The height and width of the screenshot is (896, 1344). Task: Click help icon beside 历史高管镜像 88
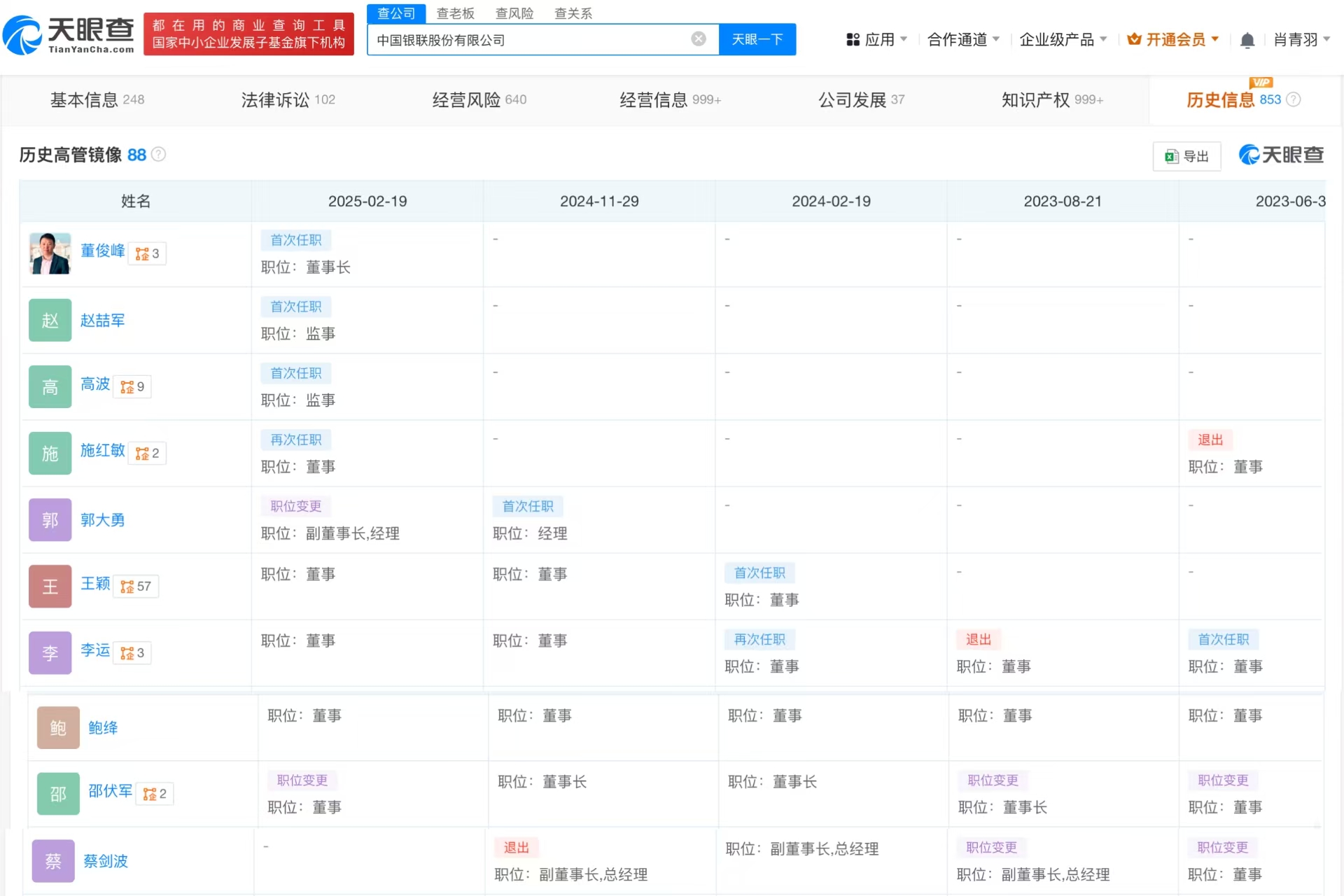point(159,154)
